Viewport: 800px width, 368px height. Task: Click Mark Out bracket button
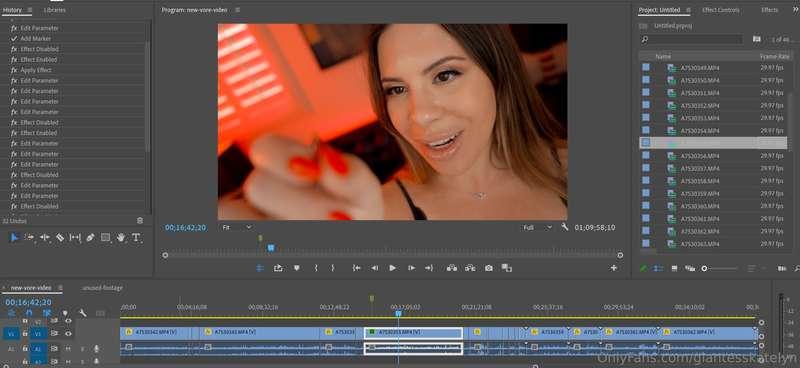[x=333, y=268]
